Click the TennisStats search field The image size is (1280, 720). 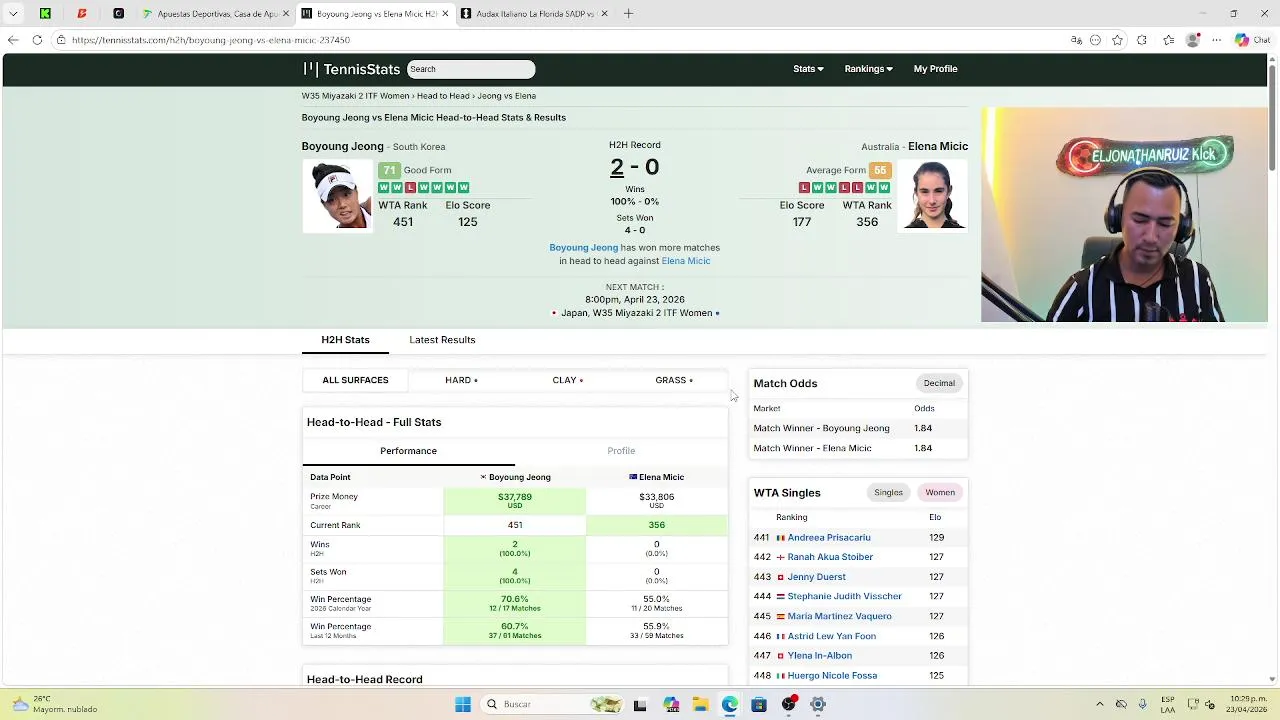(470, 69)
